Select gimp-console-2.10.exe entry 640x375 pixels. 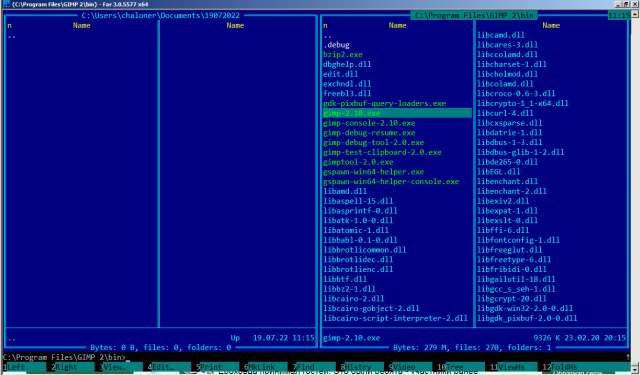369,123
